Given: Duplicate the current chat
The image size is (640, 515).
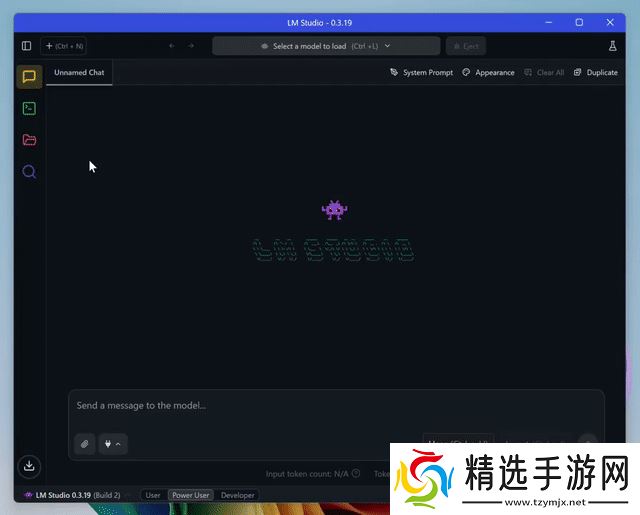Looking at the screenshot, I should click(596, 73).
